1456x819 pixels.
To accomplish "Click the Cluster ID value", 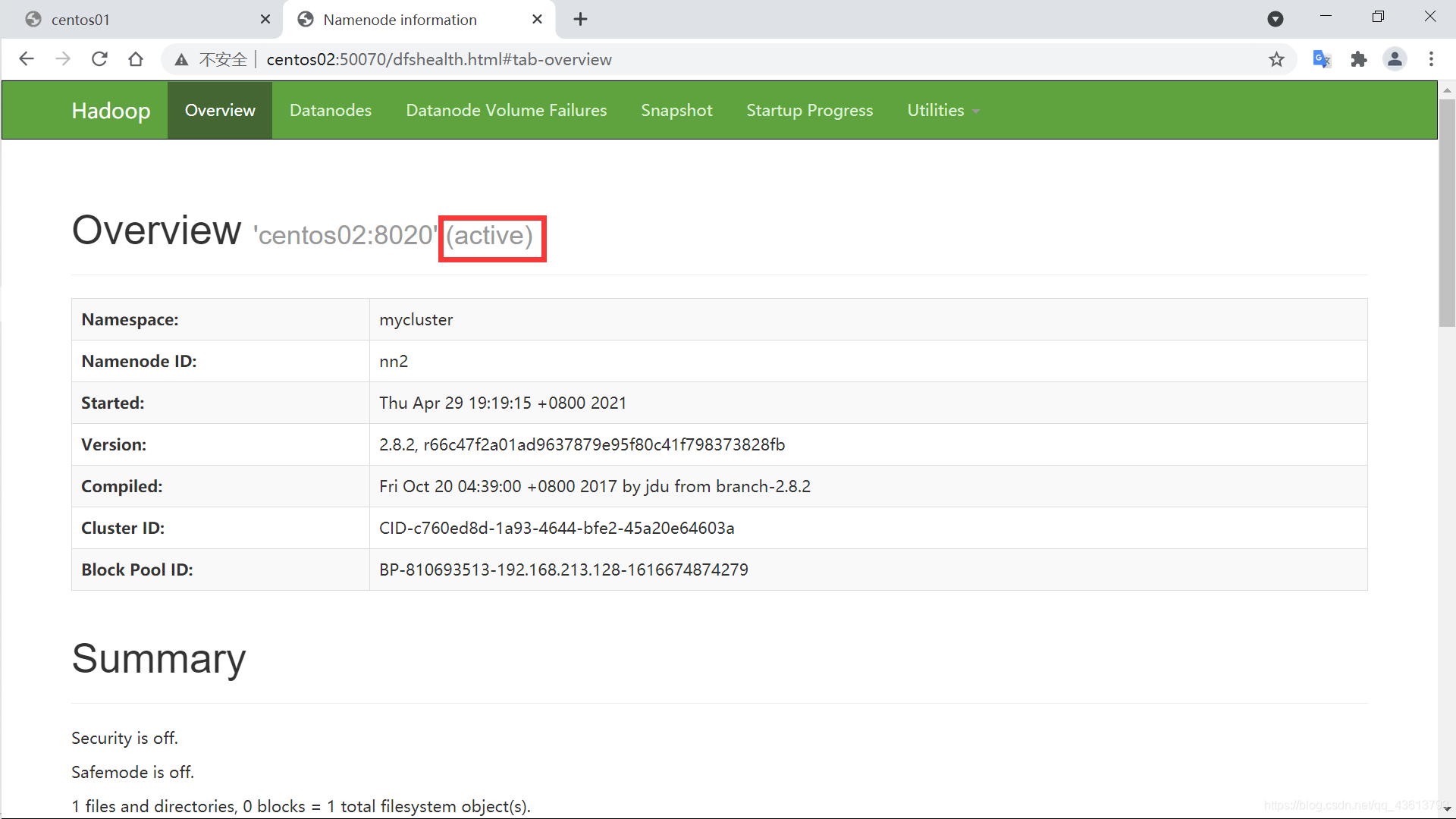I will [x=557, y=529].
